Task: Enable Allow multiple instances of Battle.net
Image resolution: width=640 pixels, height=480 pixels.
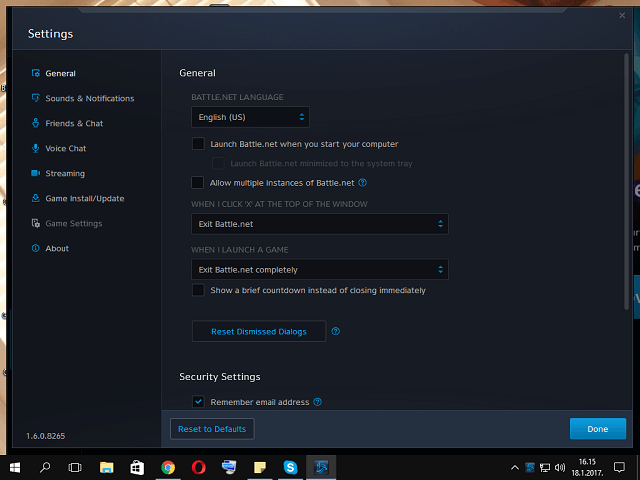Action: click(198, 182)
